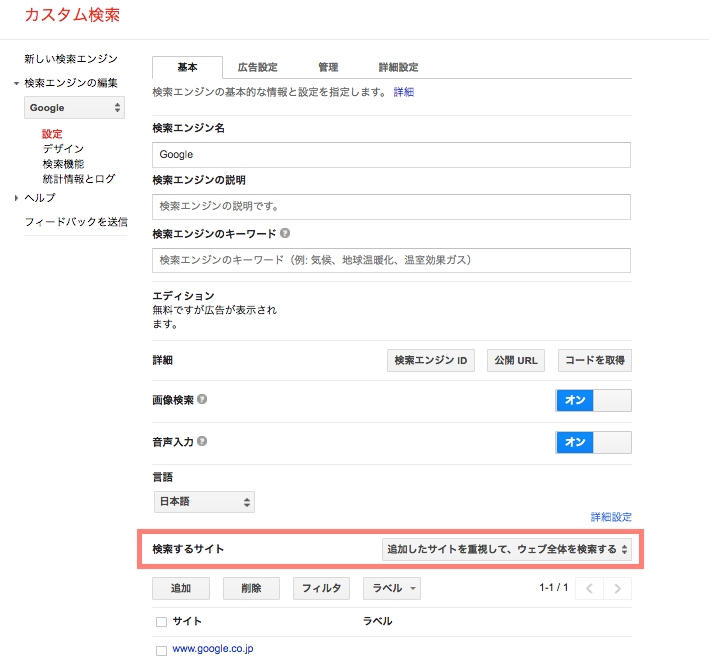Select 設定 in the sidebar
This screenshot has height=662, width=709.
52,134
